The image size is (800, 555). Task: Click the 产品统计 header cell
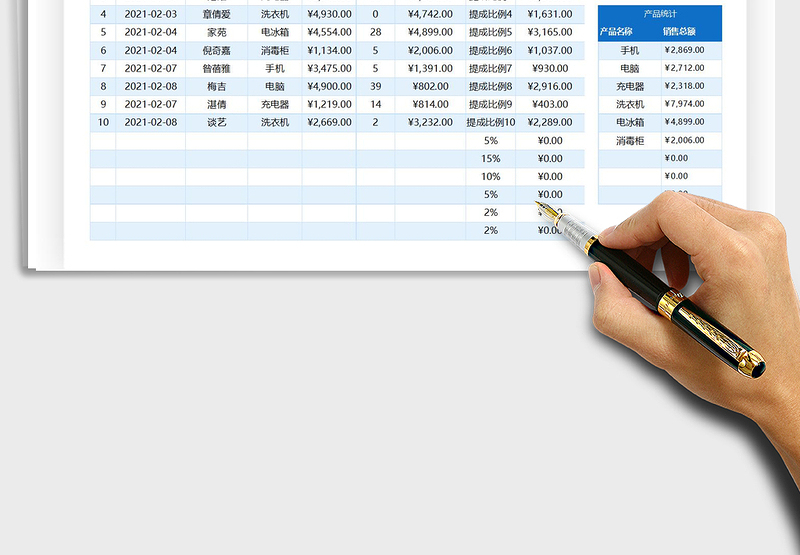pos(660,14)
